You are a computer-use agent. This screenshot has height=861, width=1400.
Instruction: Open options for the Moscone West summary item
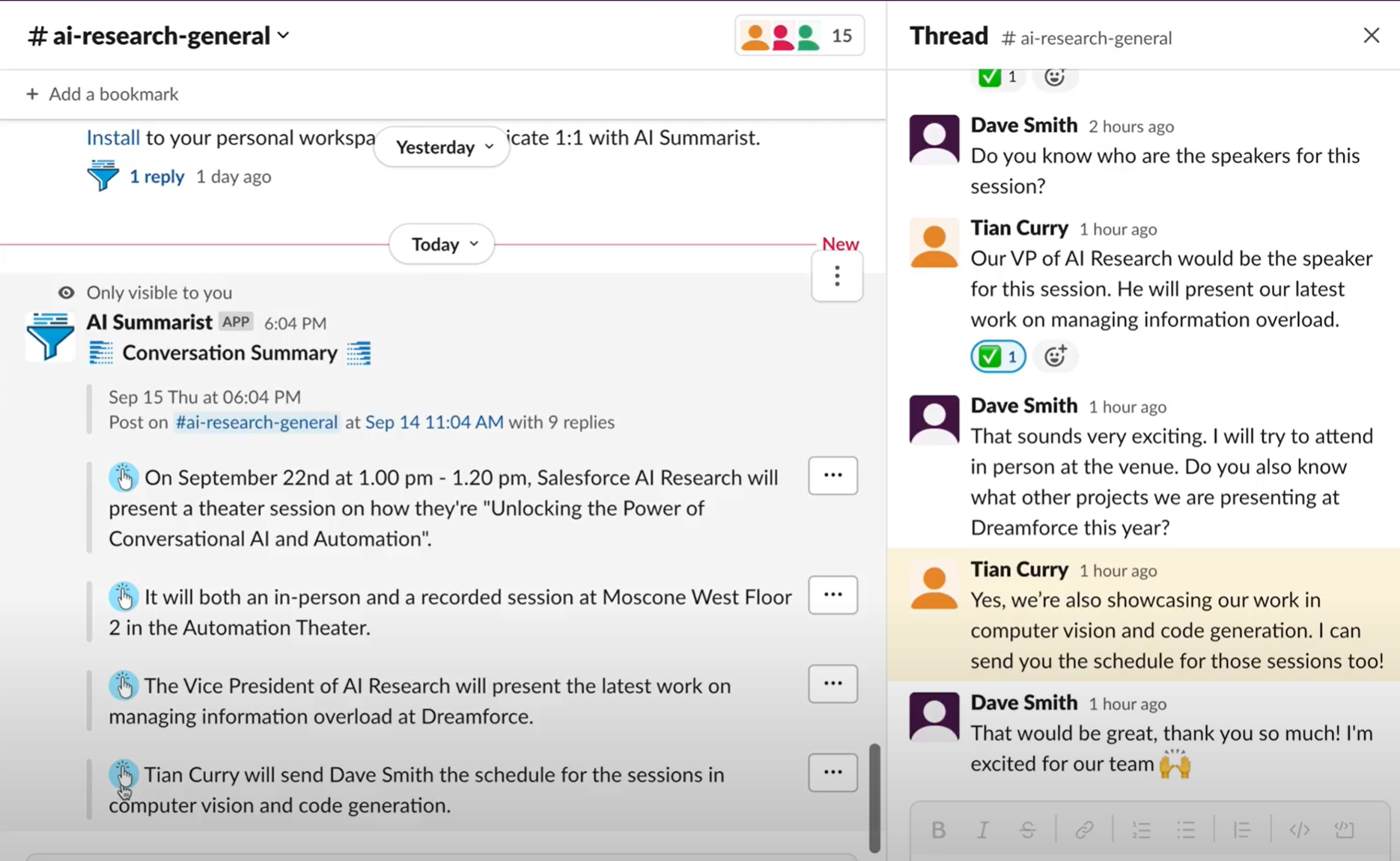tap(833, 594)
